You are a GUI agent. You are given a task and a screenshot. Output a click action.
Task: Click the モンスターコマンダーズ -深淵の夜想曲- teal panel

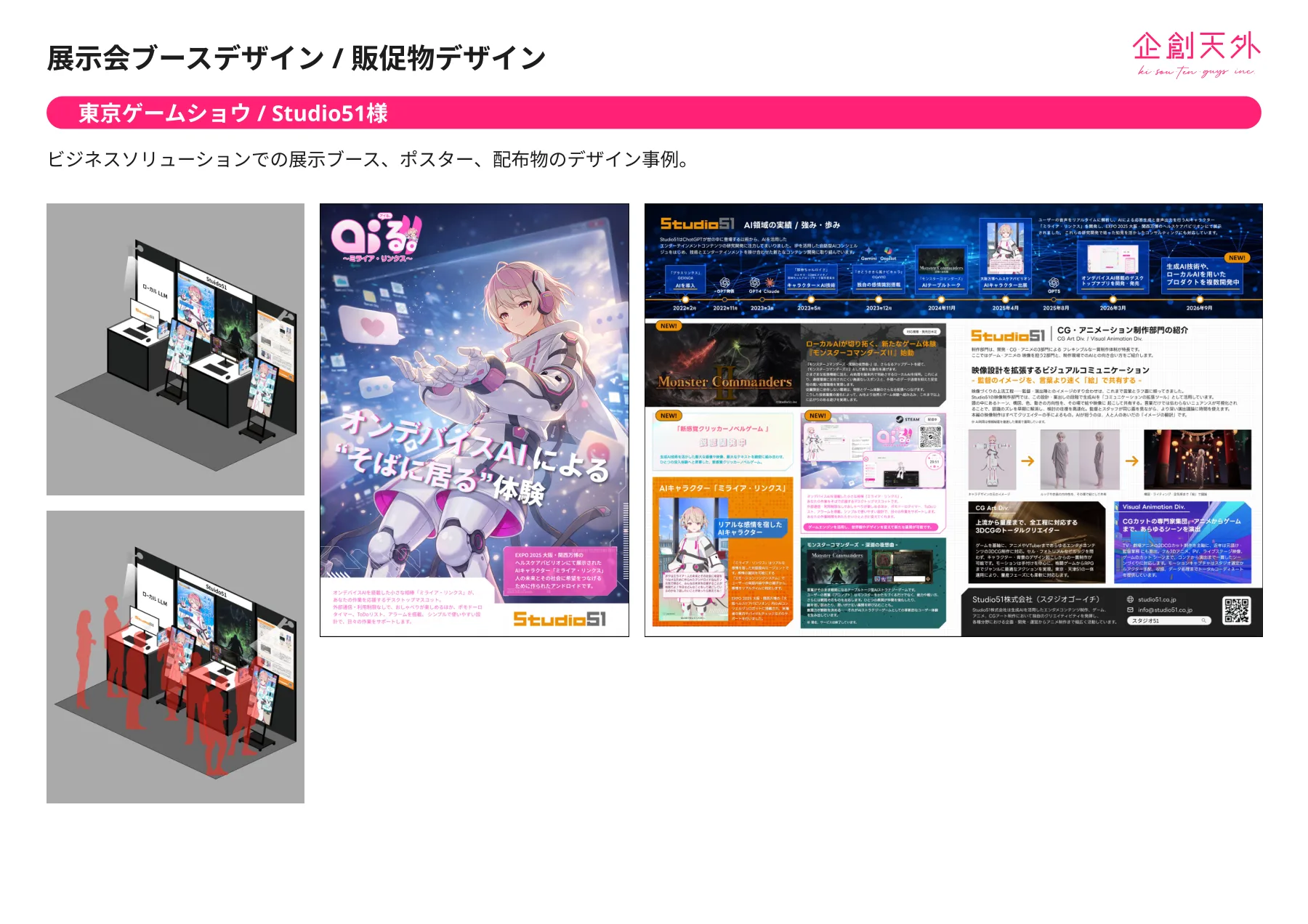point(873,583)
